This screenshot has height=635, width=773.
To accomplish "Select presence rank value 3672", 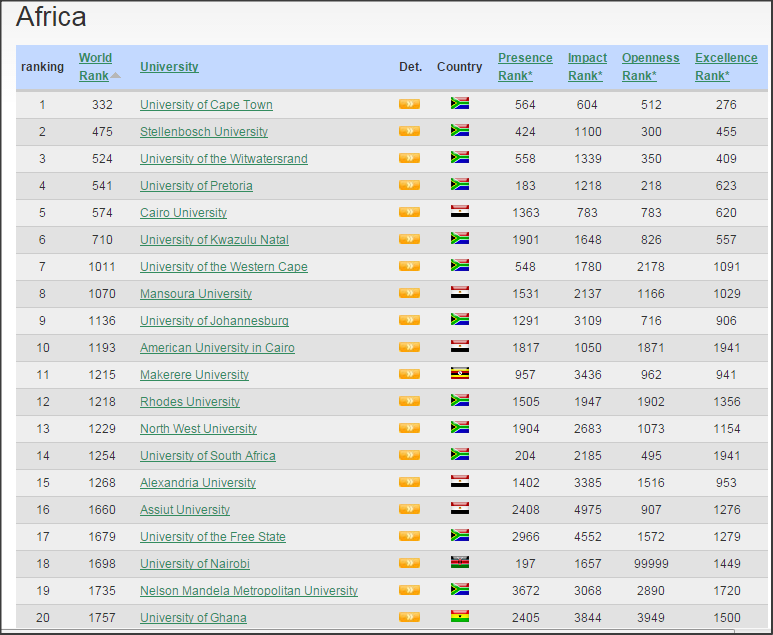I will [526, 591].
